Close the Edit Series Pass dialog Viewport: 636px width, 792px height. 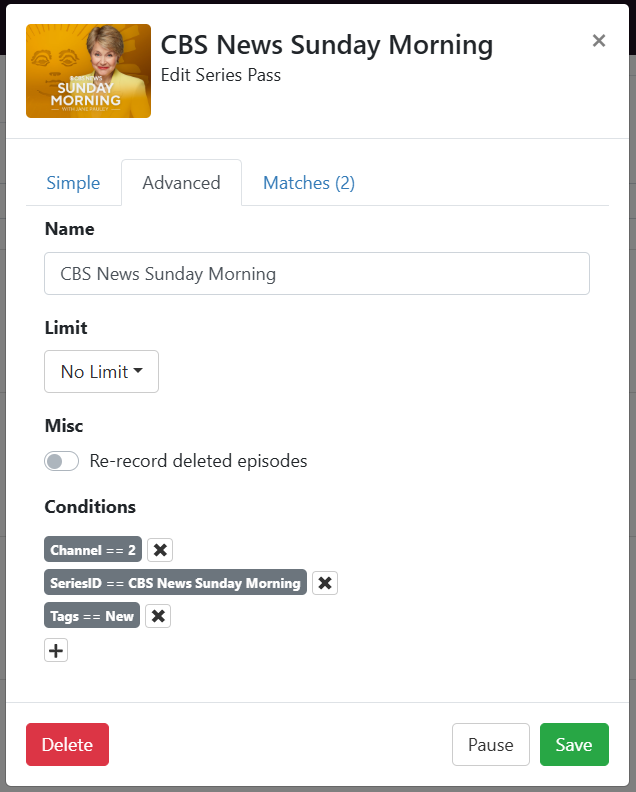coord(599,41)
